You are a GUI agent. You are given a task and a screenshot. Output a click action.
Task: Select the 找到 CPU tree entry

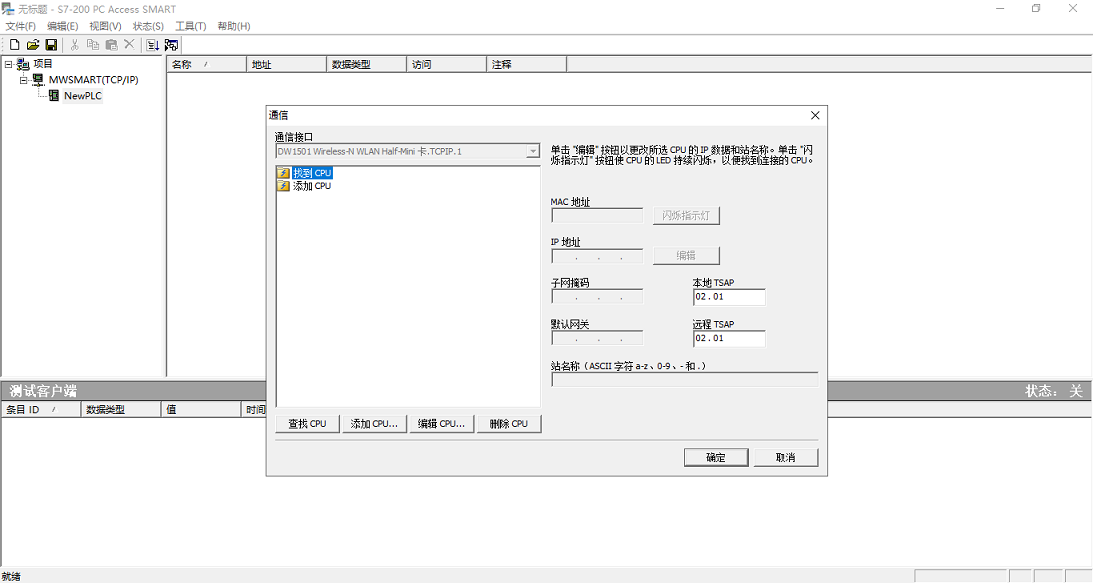(313, 172)
